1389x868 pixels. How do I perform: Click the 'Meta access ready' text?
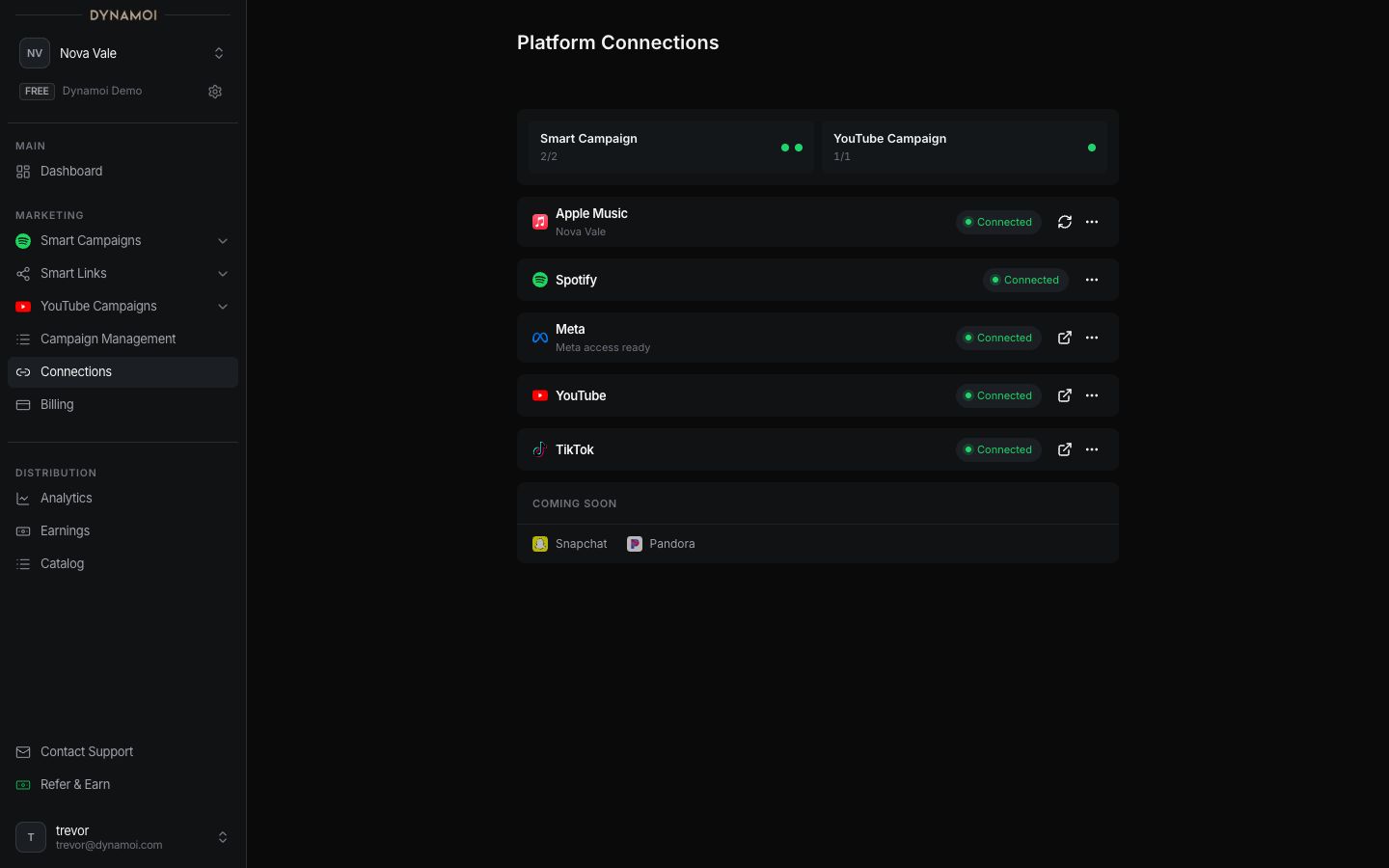tap(603, 347)
